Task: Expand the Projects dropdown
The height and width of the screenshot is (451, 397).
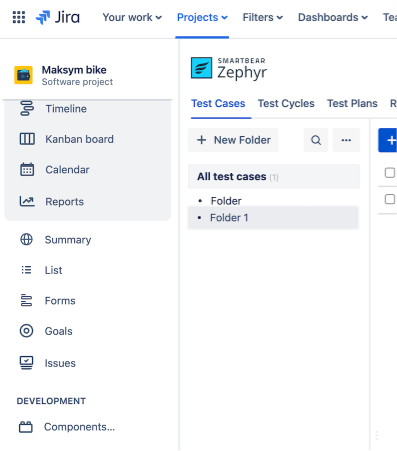Action: click(x=202, y=17)
